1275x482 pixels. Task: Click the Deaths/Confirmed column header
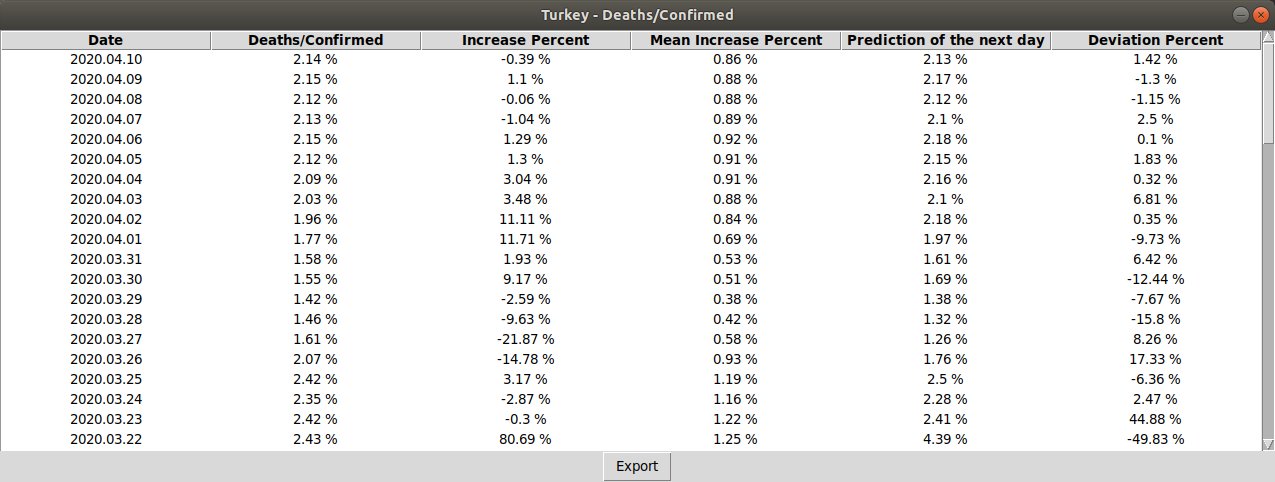click(x=316, y=40)
